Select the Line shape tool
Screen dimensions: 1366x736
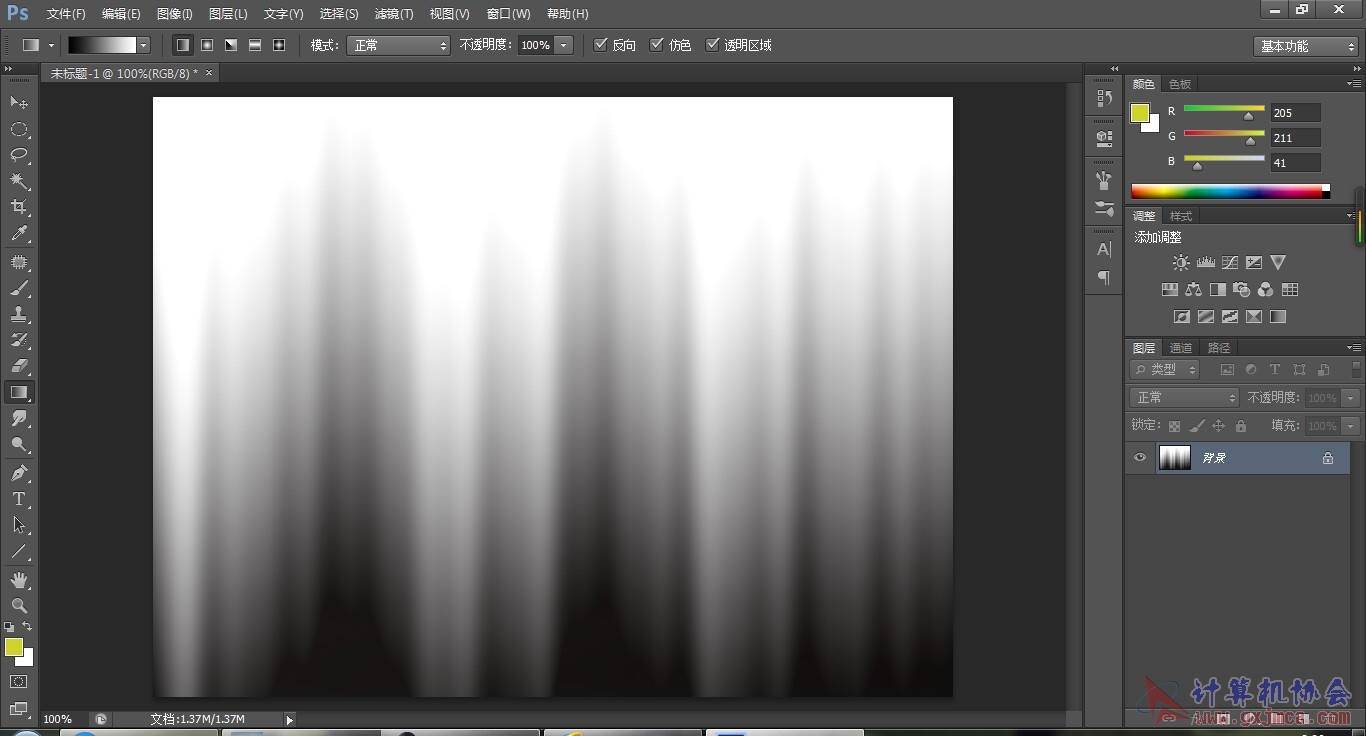(19, 551)
